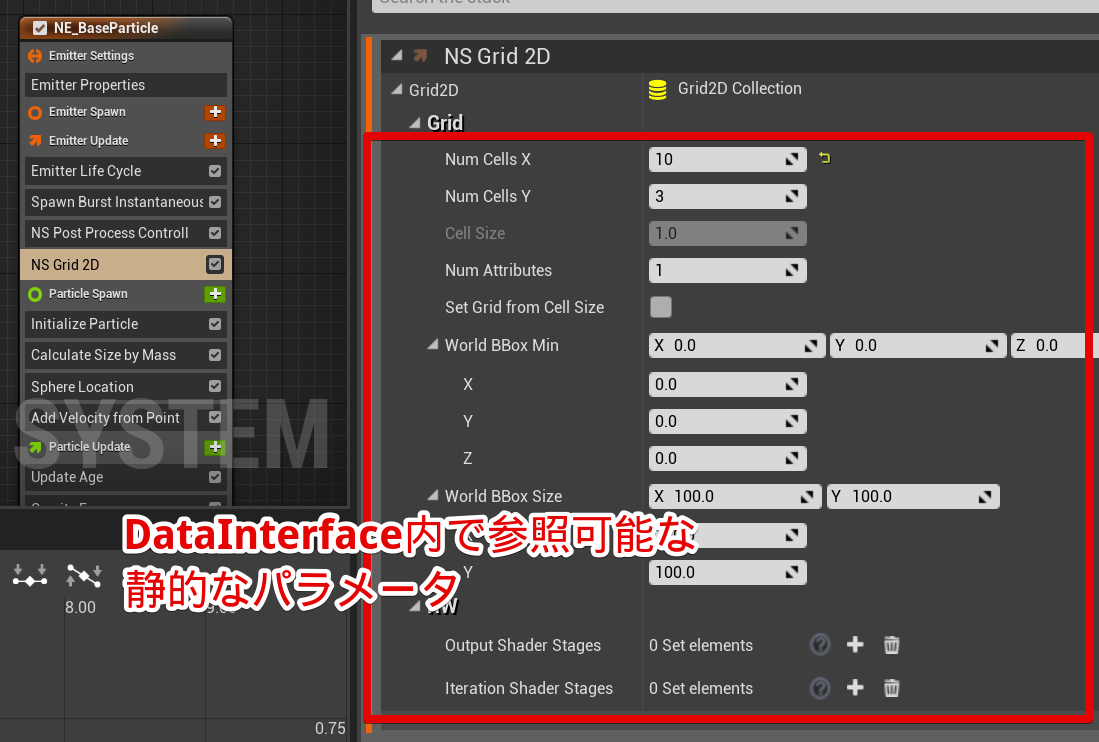The height and width of the screenshot is (742, 1099).
Task: Add module to Emitter Update with plus button
Action: pos(215,141)
